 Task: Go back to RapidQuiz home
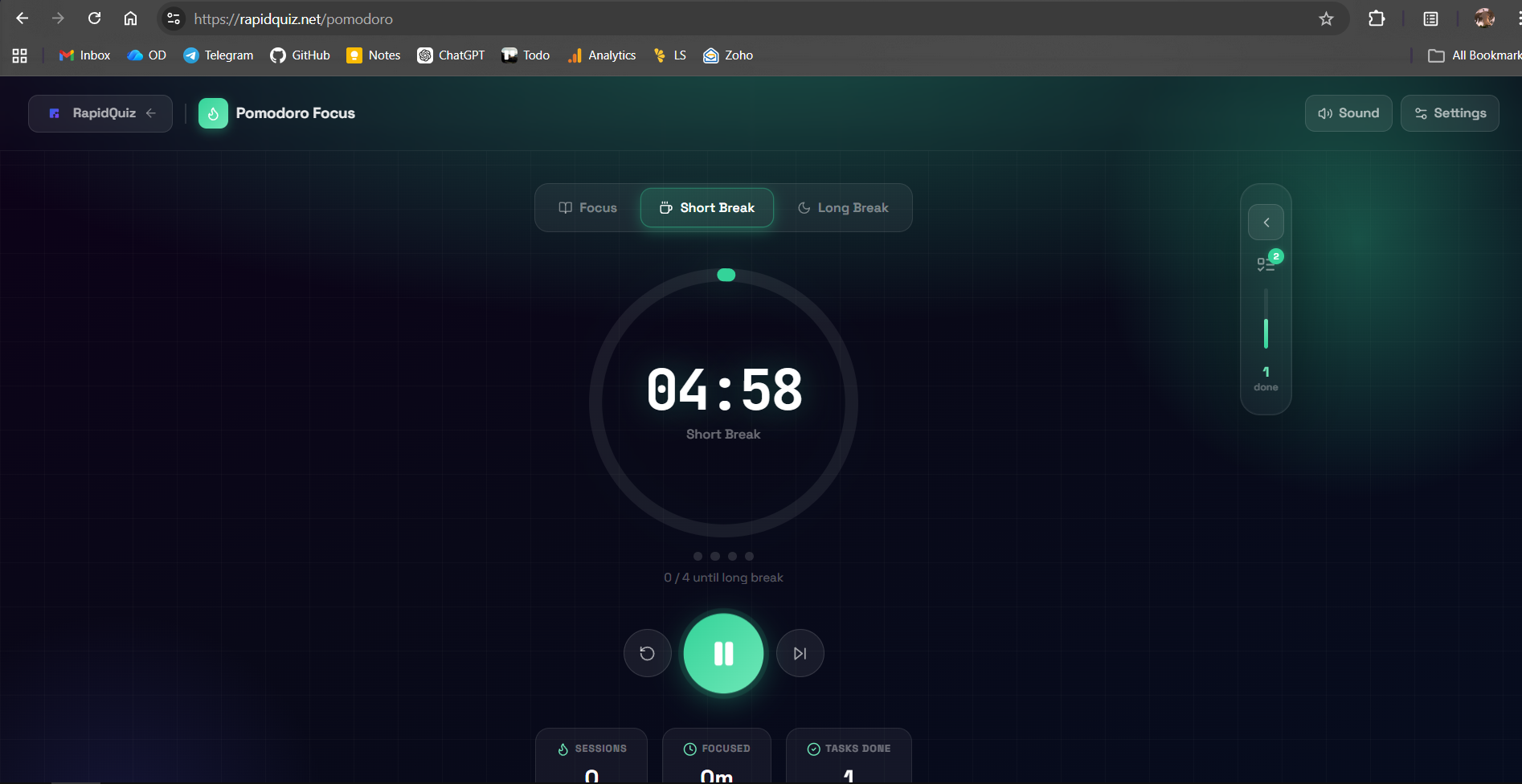click(100, 113)
